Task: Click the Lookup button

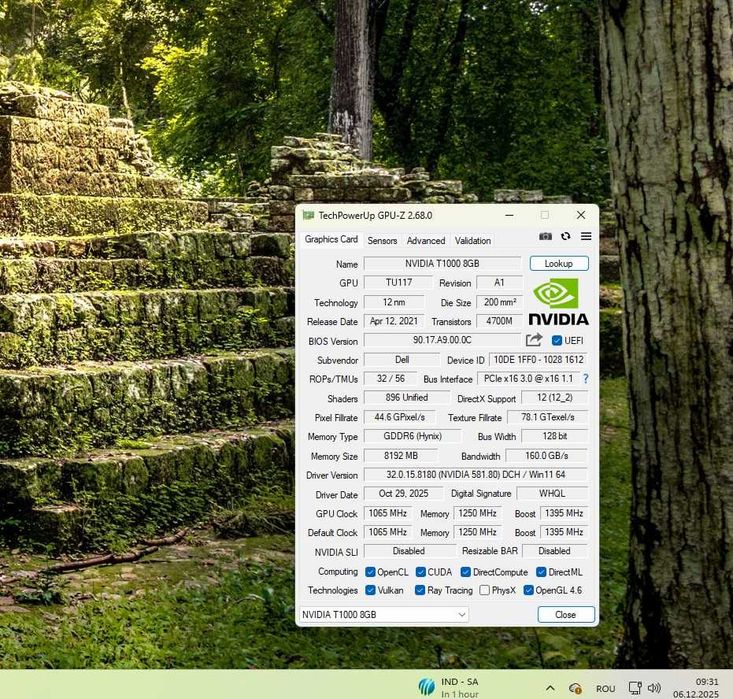Action: click(559, 263)
